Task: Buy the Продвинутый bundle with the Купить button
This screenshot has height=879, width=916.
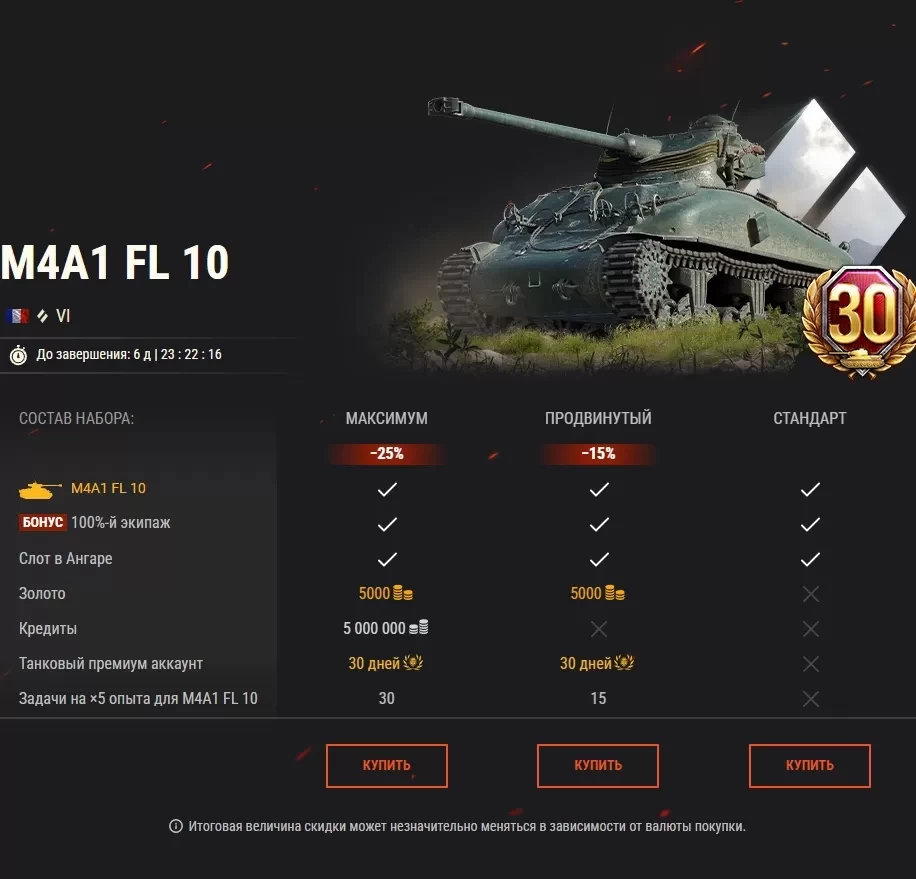Action: 598,765
